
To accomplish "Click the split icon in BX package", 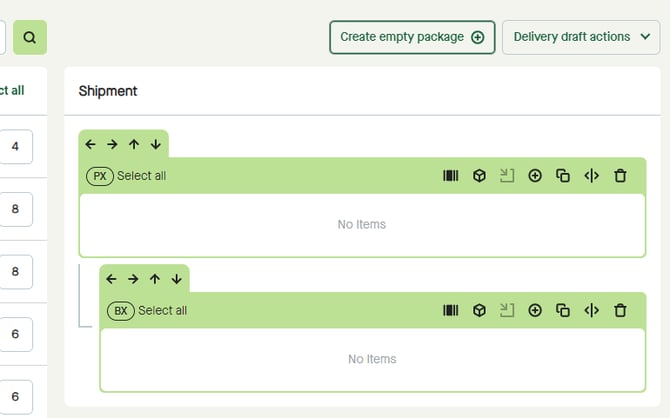I will click(x=591, y=311).
